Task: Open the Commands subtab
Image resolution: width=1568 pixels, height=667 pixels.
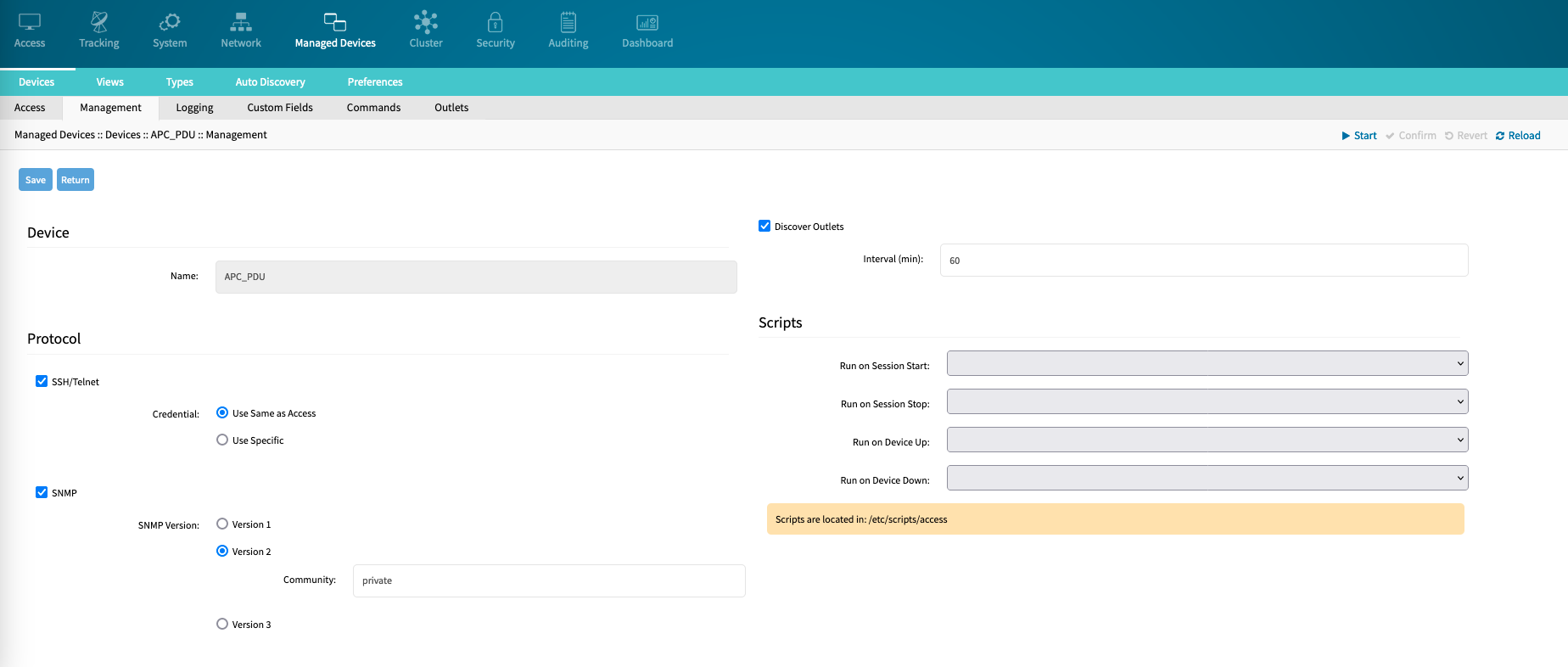Action: pyautogui.click(x=373, y=108)
